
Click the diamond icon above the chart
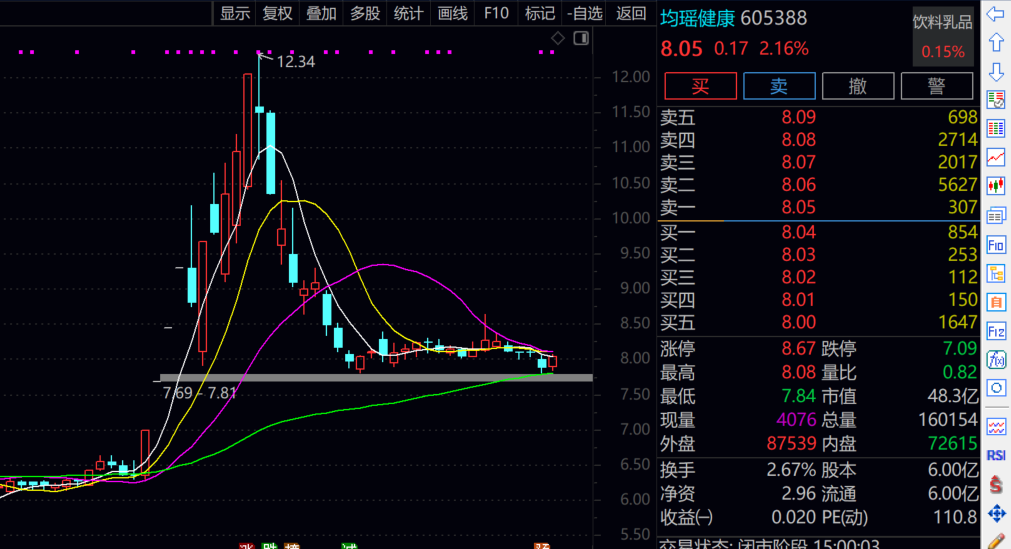click(x=558, y=38)
